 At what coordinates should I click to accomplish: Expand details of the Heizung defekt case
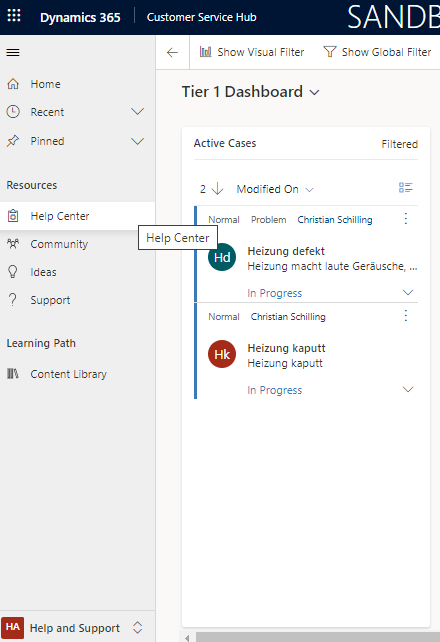pos(408,292)
